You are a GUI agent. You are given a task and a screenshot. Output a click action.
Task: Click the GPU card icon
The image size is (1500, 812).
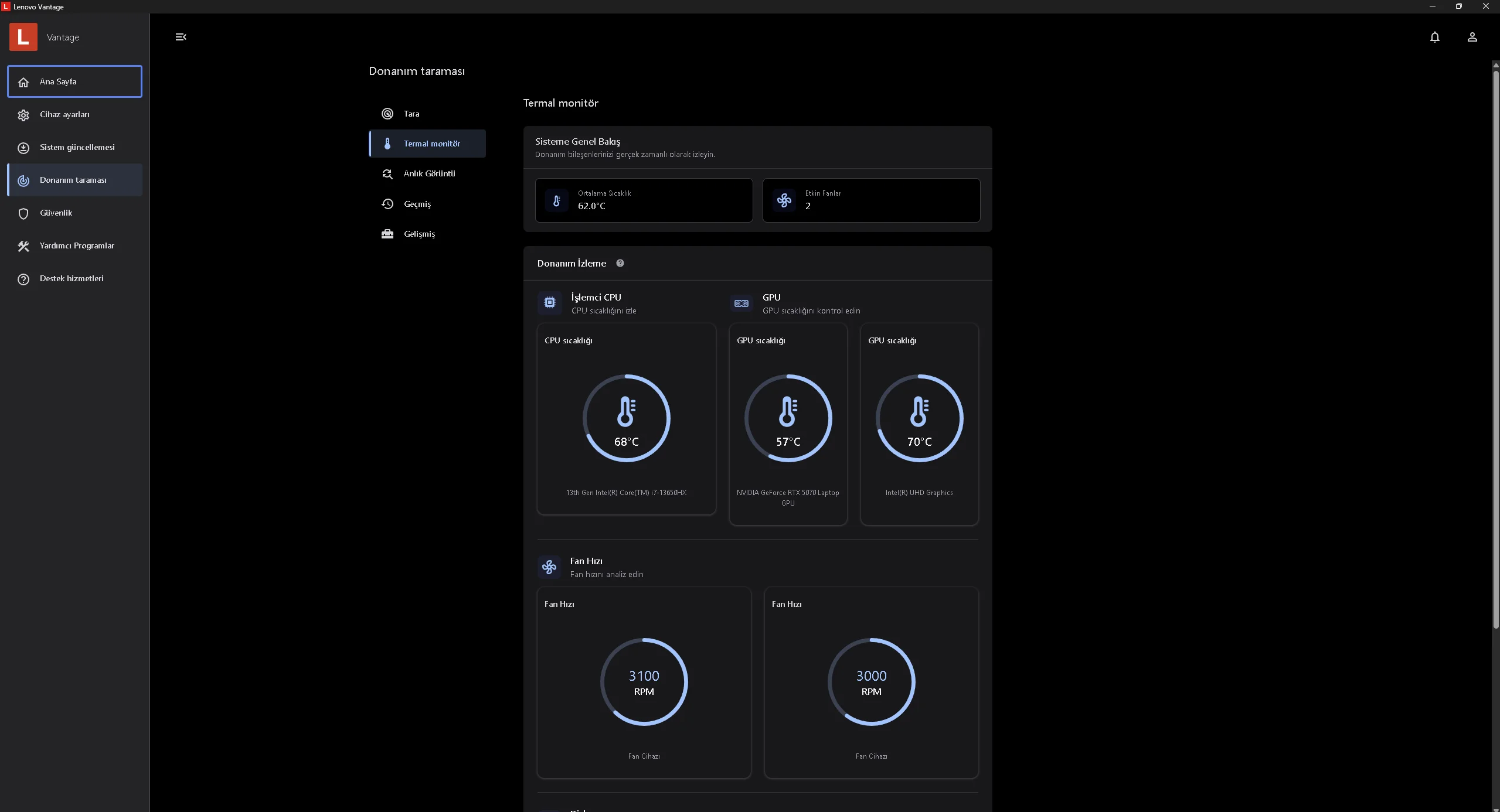point(741,303)
